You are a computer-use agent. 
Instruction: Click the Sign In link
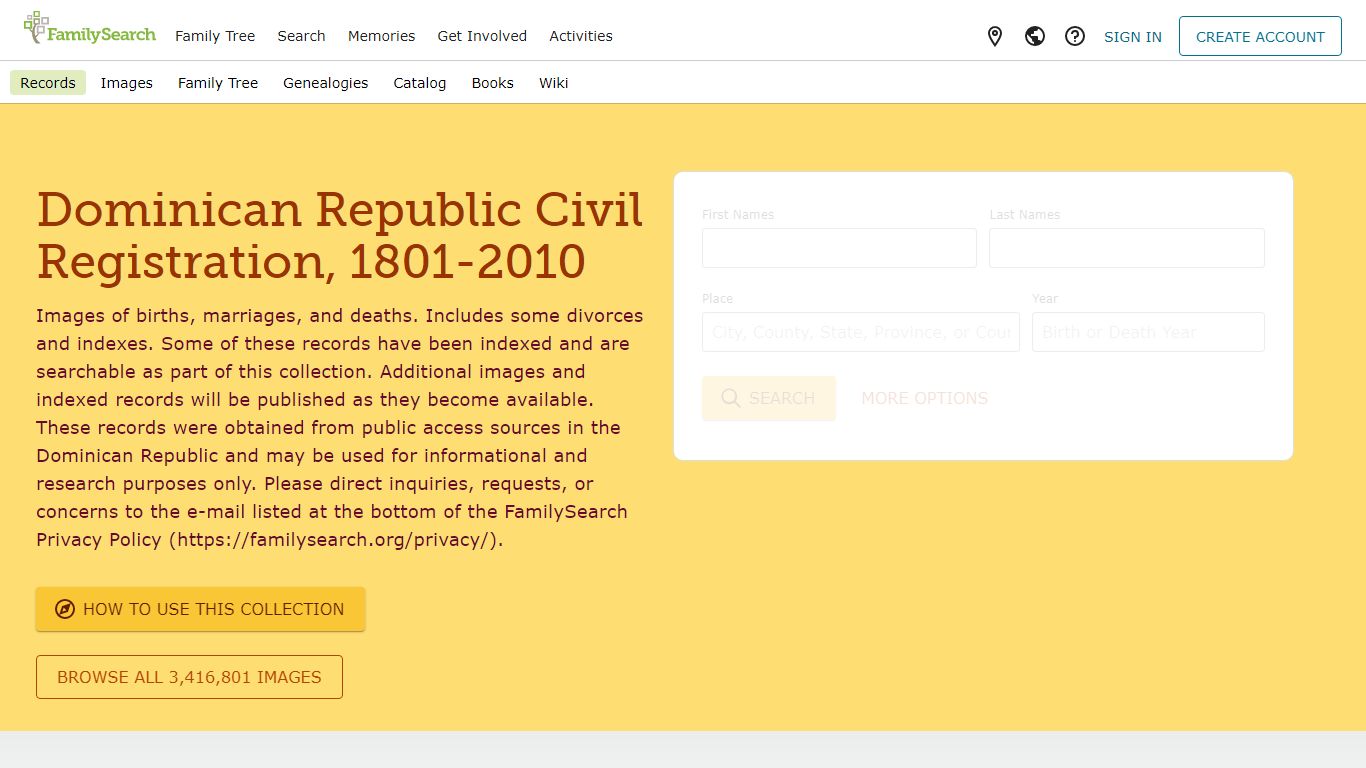click(x=1133, y=37)
